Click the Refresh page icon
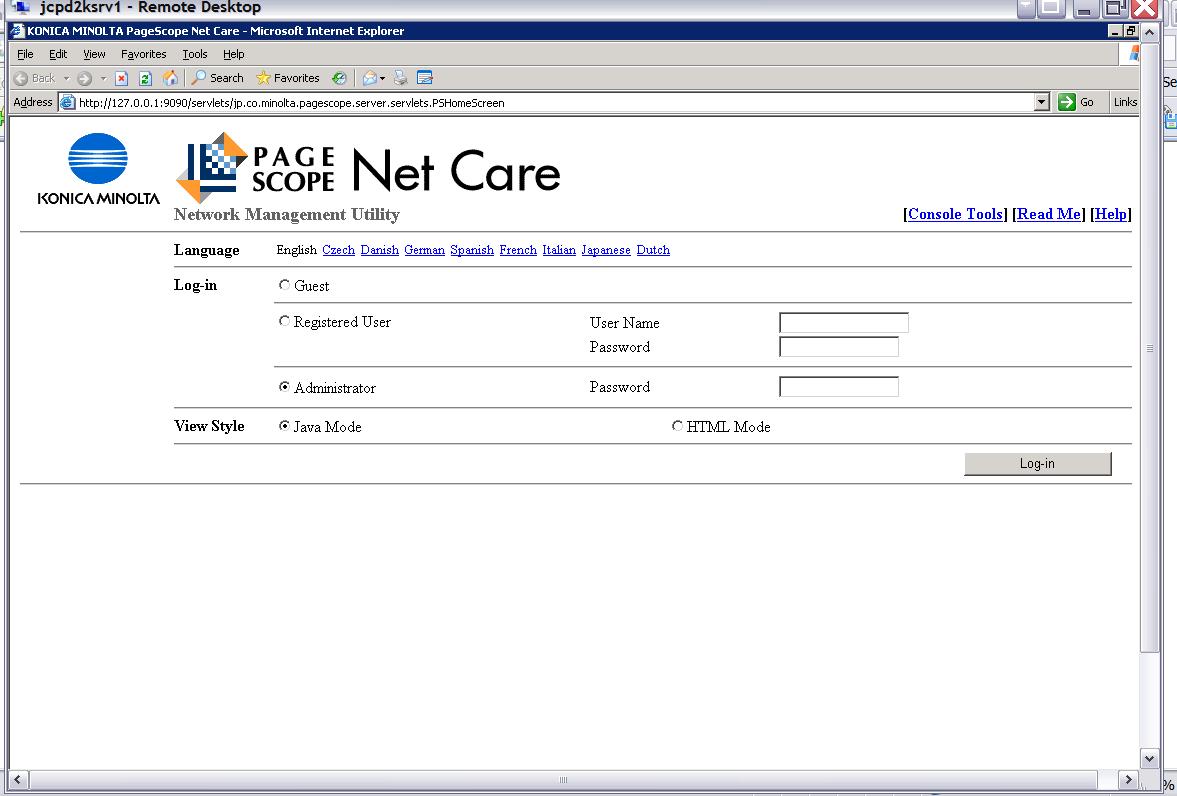The image size is (1177, 796). click(x=146, y=78)
